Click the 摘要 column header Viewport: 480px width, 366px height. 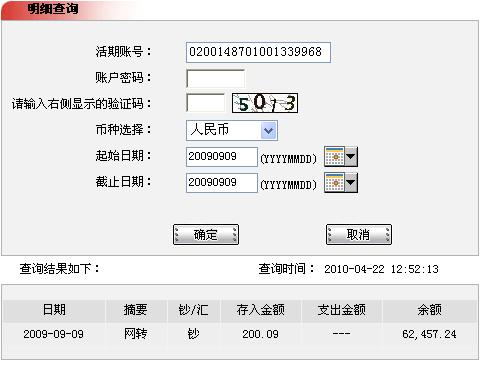point(136,310)
